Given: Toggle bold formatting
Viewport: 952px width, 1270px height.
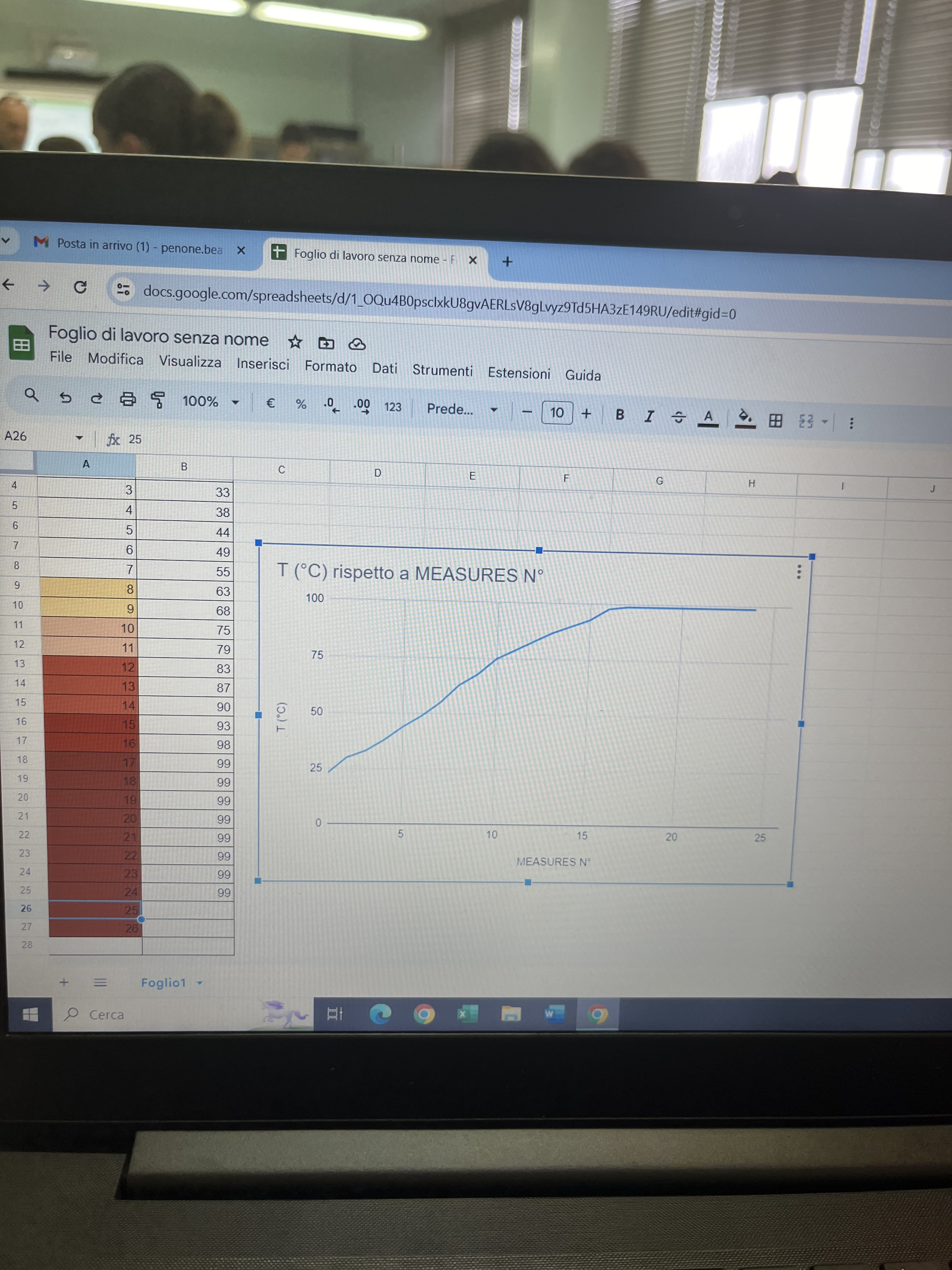Looking at the screenshot, I should (620, 415).
